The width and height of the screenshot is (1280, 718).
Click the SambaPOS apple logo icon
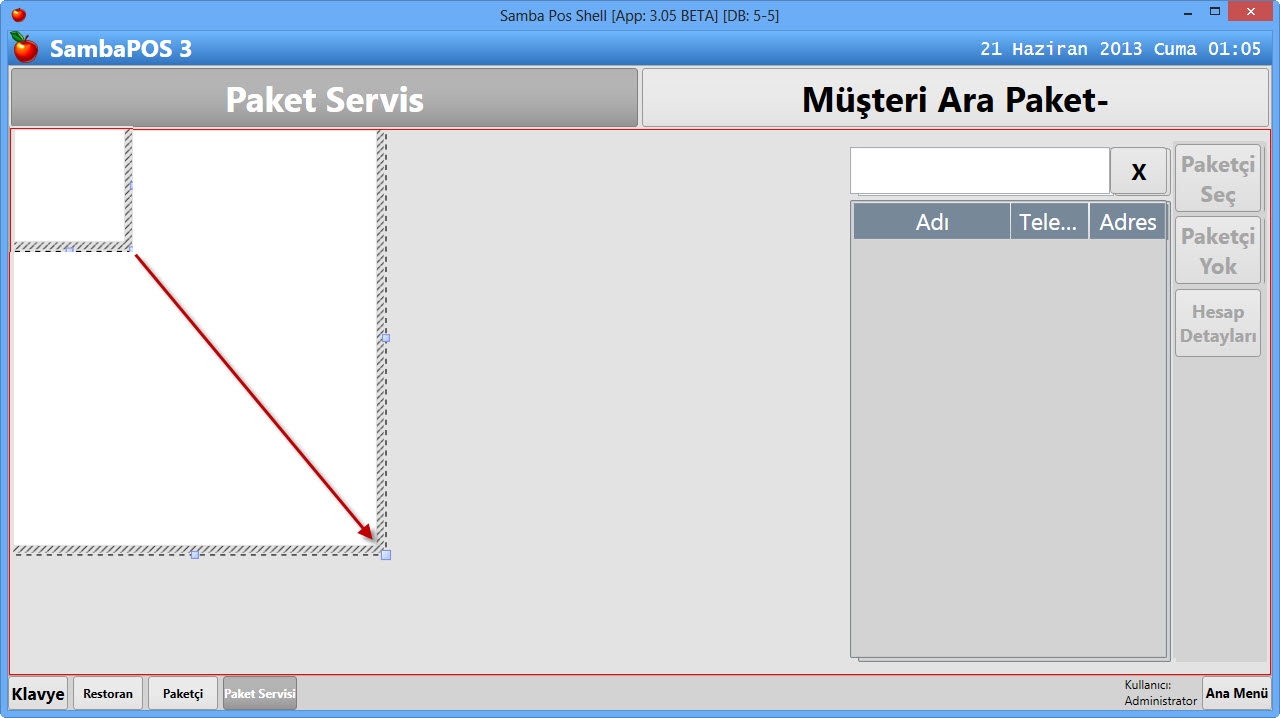(24, 47)
